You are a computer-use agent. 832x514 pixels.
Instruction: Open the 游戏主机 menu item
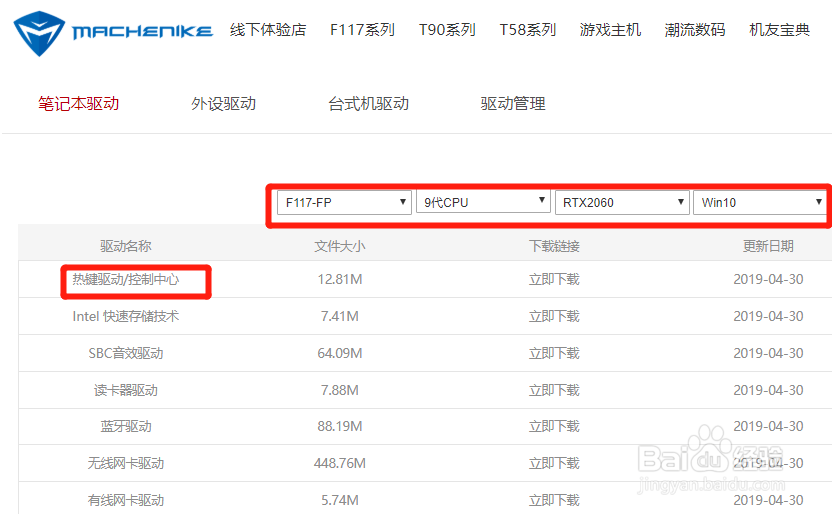coord(610,30)
